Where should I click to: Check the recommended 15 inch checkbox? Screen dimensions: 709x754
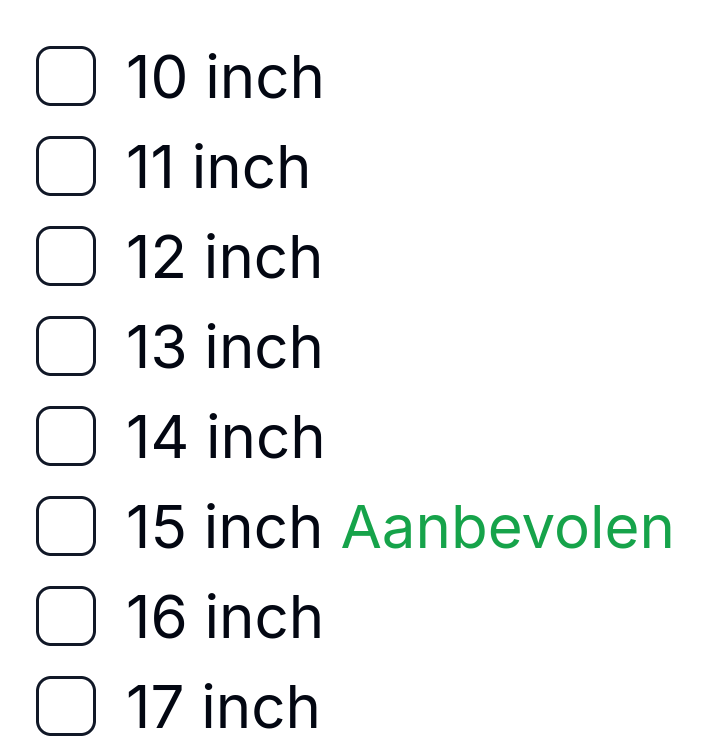click(x=66, y=526)
